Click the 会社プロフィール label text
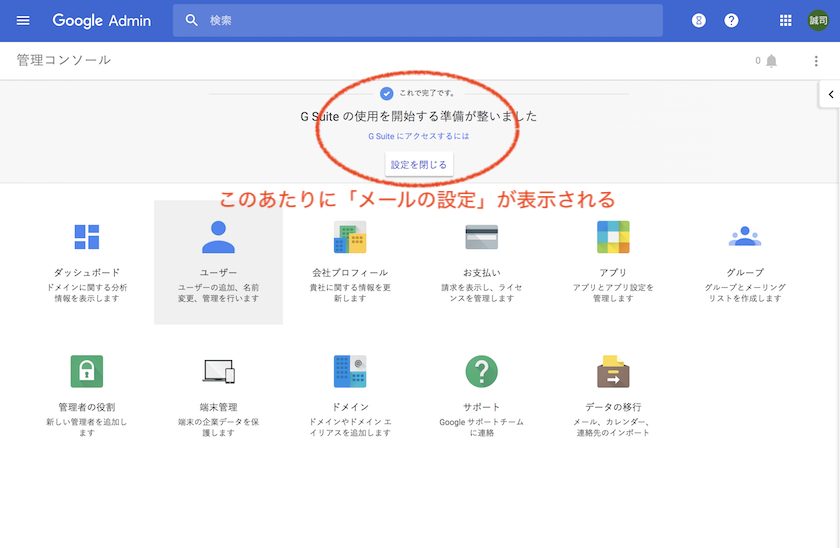Viewport: 840px width, 548px height. (x=350, y=272)
